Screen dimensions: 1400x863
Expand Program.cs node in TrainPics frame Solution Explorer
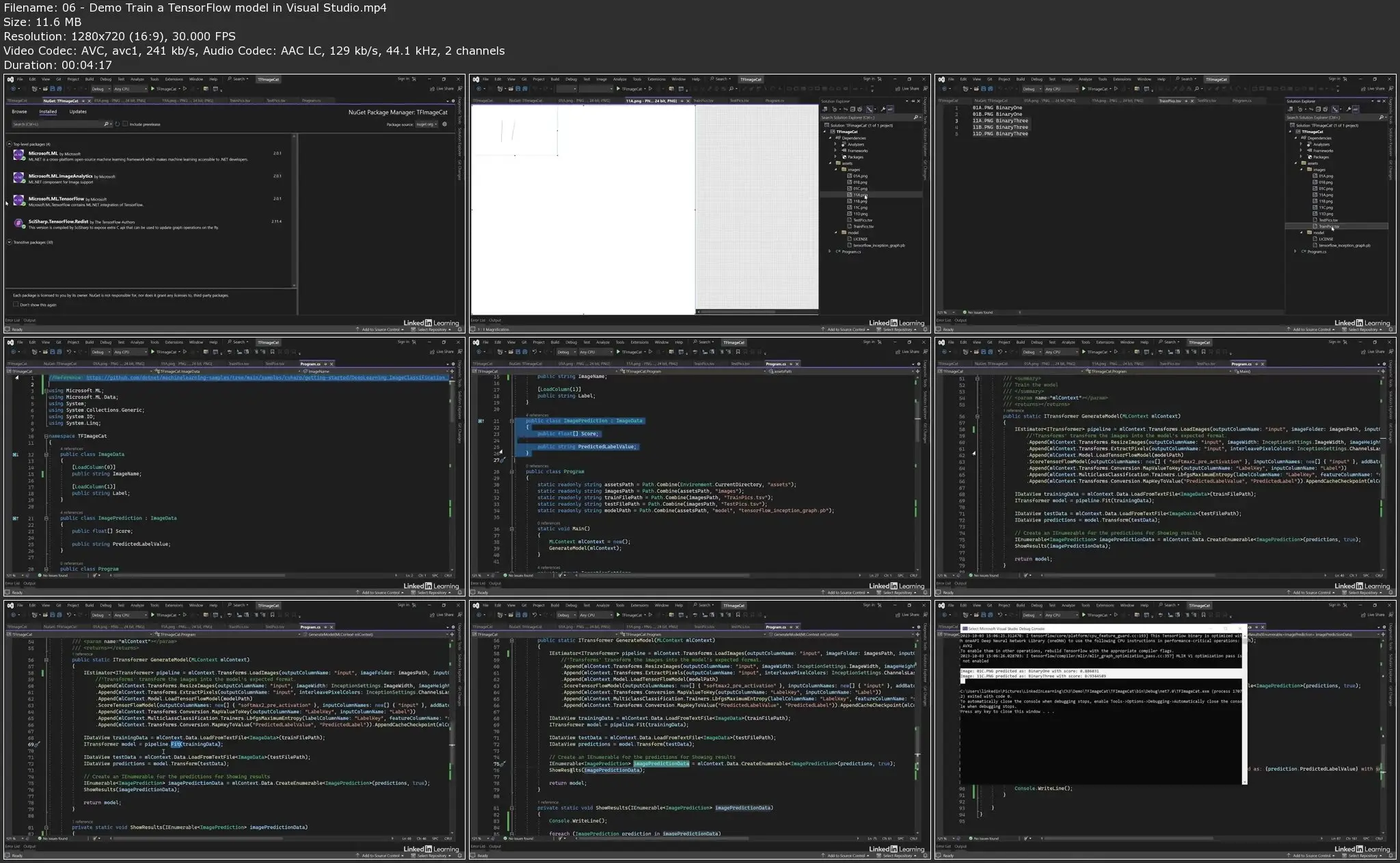[x=1296, y=251]
